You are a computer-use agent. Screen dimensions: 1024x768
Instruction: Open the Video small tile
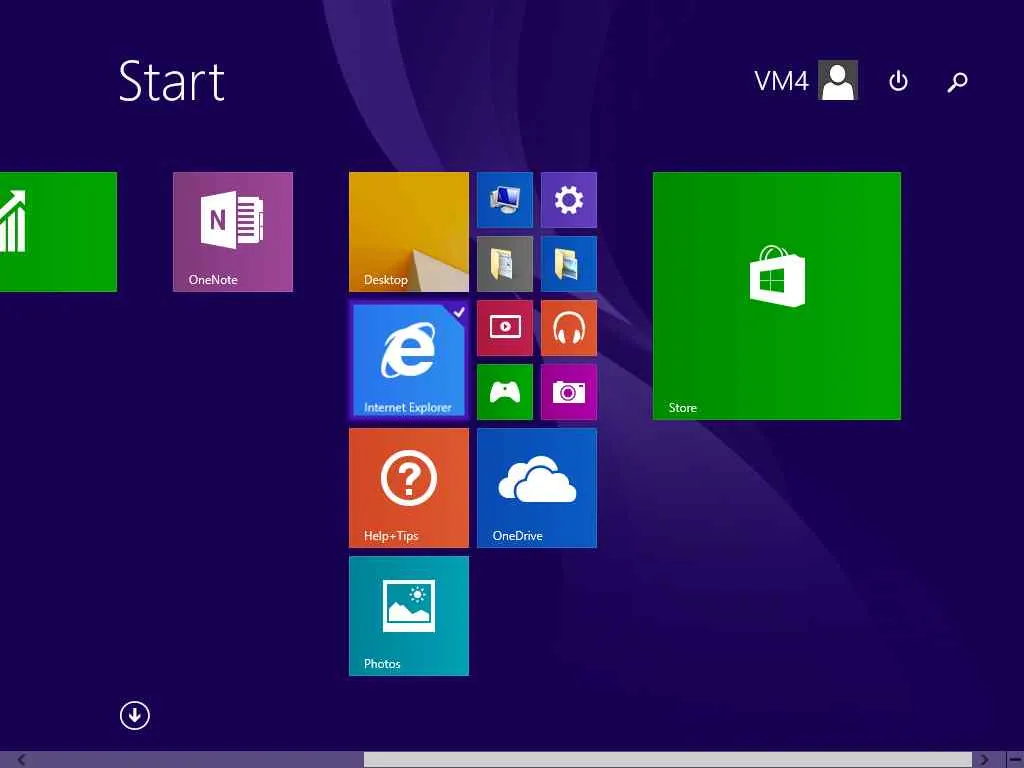tap(505, 328)
